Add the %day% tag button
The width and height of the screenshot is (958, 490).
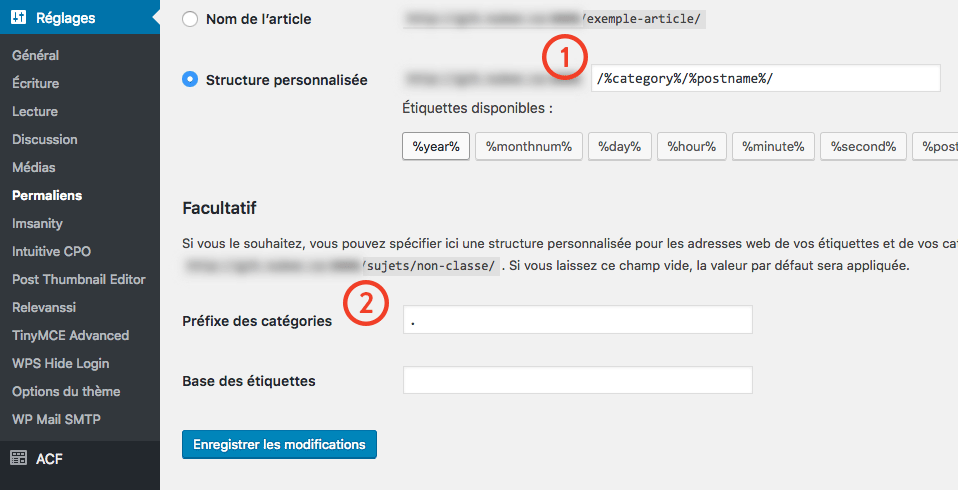tap(620, 146)
